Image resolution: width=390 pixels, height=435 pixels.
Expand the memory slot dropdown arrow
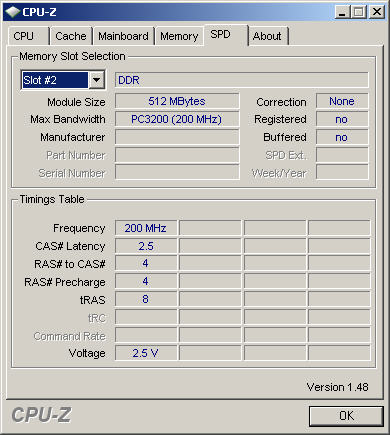[97, 80]
